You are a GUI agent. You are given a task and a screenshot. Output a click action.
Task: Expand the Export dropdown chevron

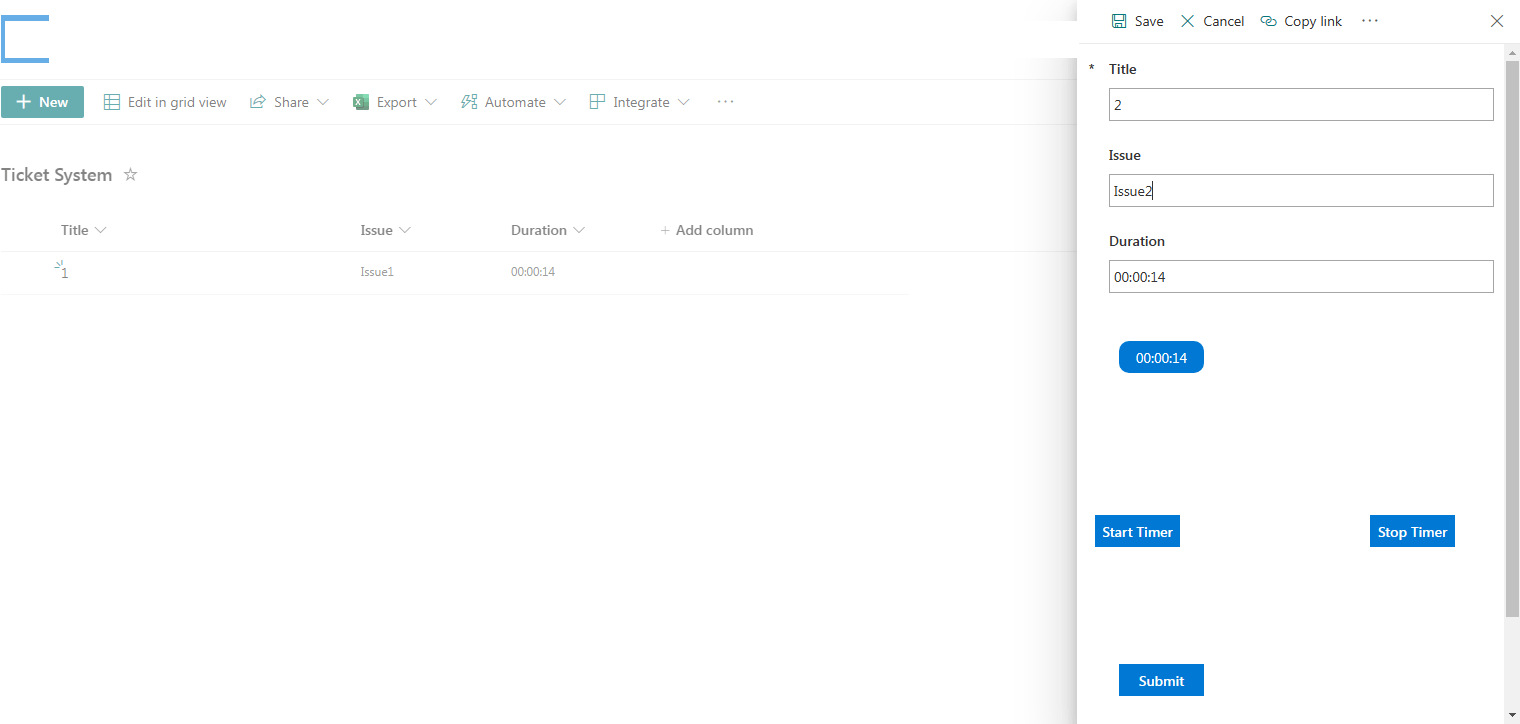pos(431,102)
